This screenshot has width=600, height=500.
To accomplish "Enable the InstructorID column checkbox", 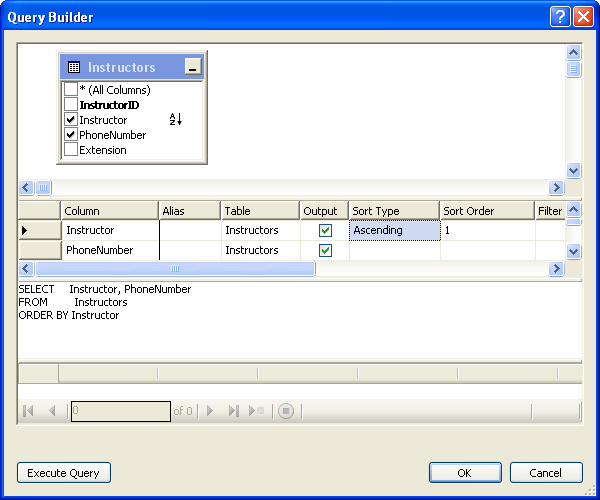I will 71,105.
